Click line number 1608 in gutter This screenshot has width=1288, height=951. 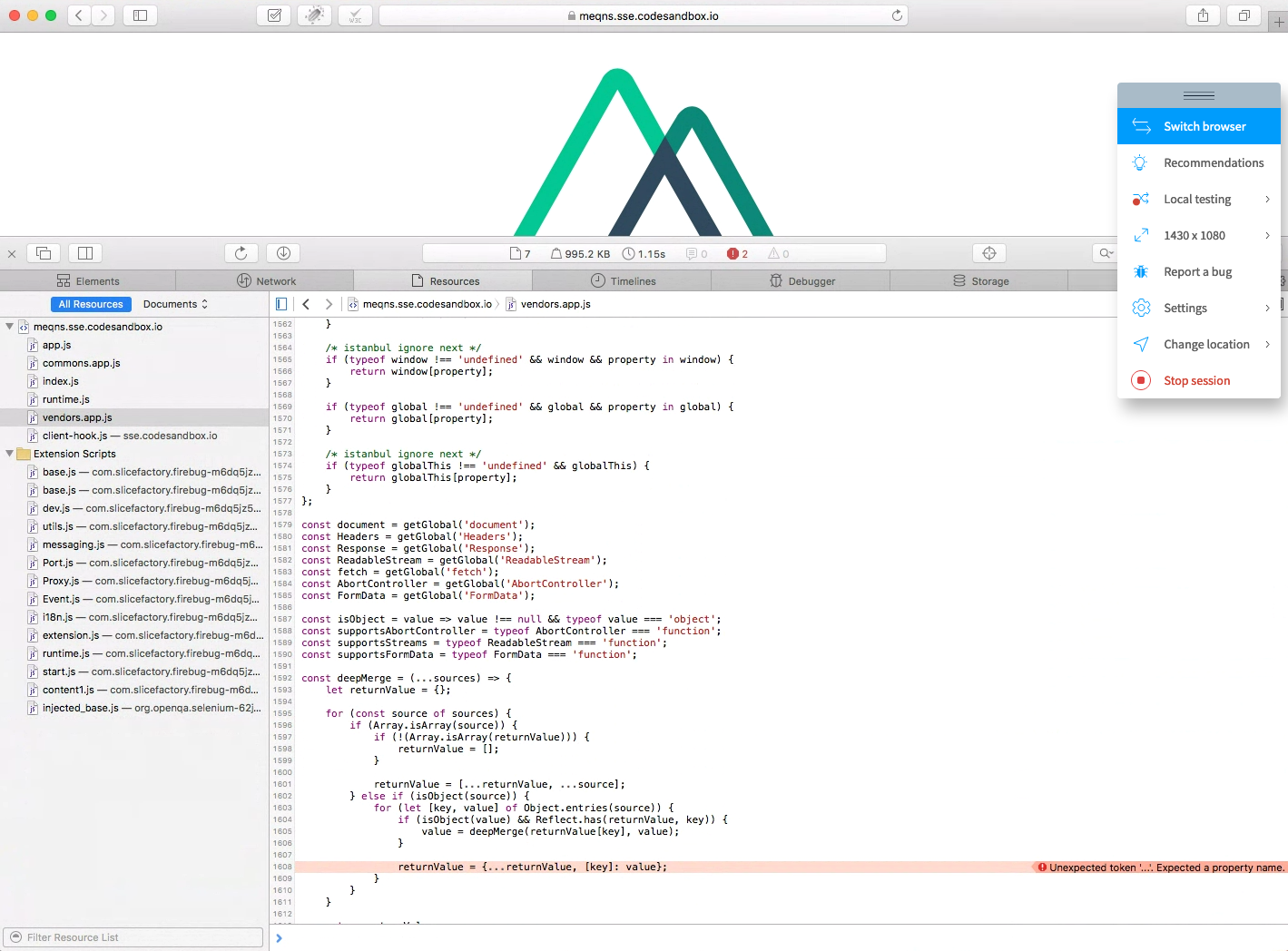click(x=282, y=867)
